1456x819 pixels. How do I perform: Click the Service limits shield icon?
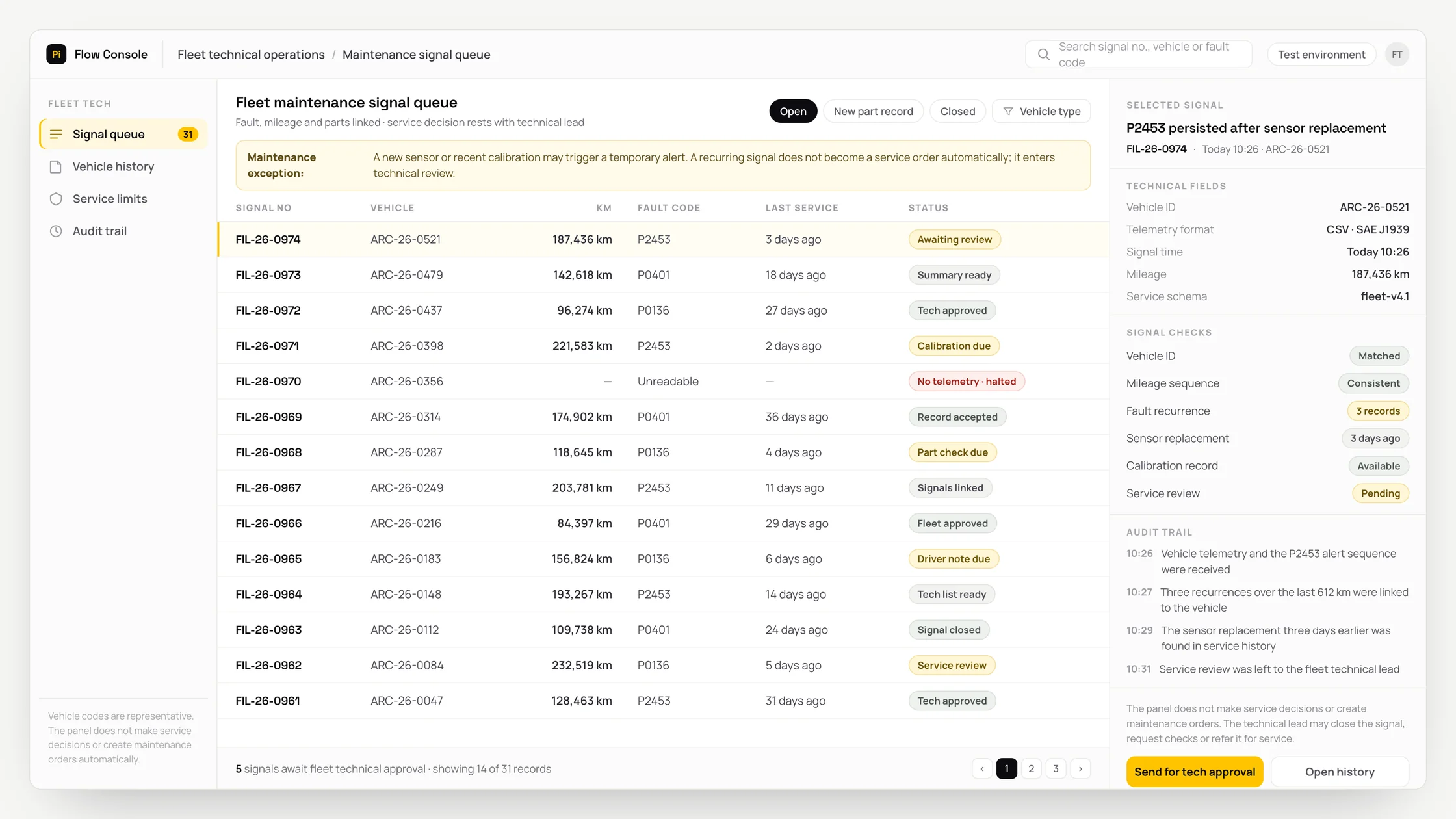(x=56, y=199)
